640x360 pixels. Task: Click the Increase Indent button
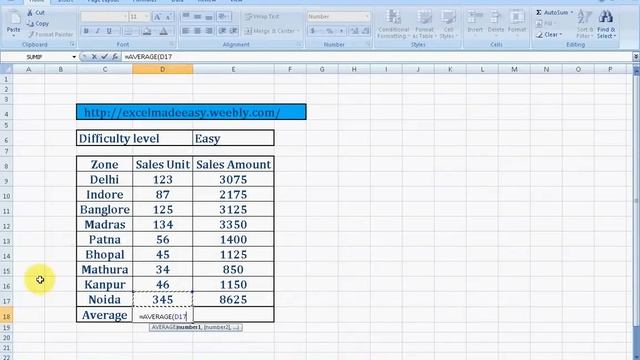[x=234, y=31]
